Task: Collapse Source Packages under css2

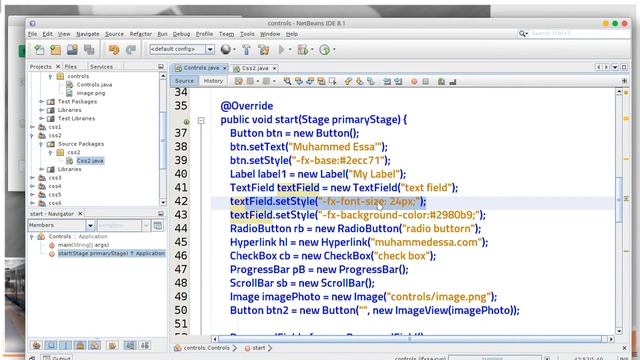Action: (x=41, y=144)
